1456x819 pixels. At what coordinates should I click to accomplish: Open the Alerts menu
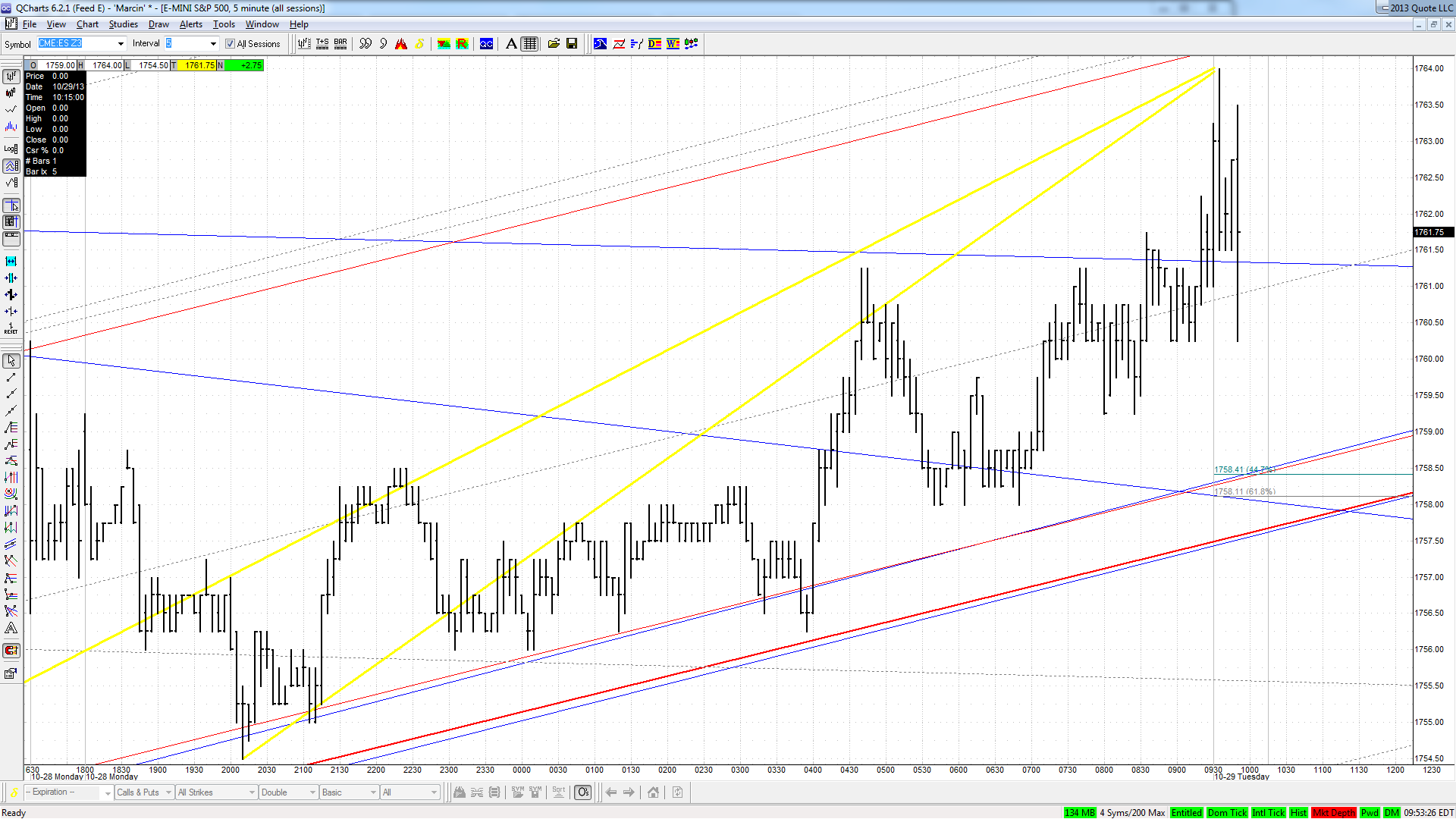click(x=190, y=24)
